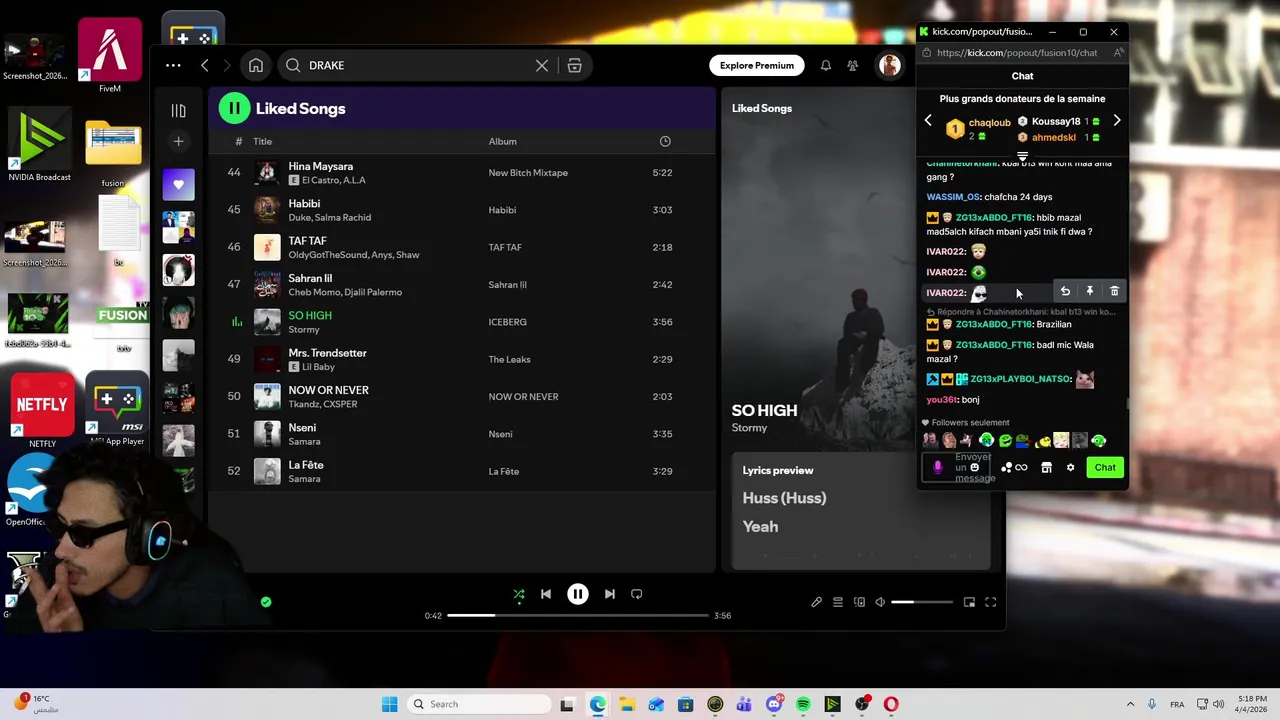Open New Bitch Mixtape album link
1280x720 pixels.
point(528,172)
